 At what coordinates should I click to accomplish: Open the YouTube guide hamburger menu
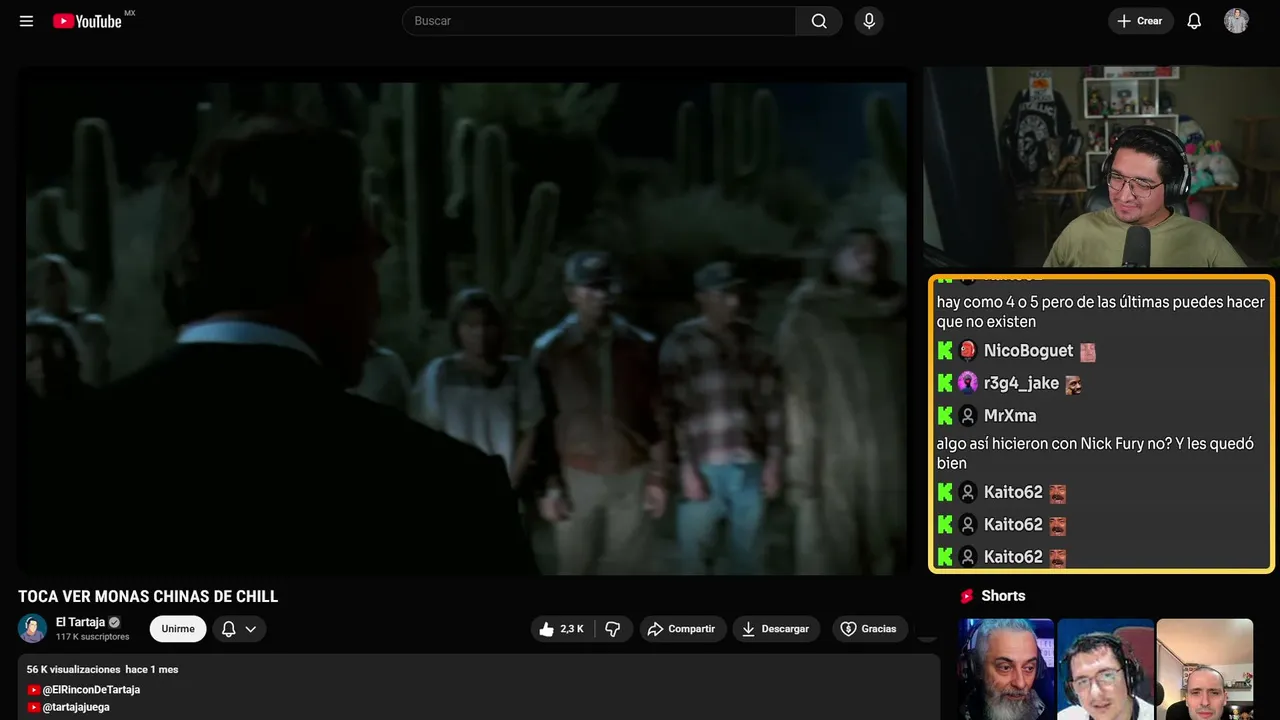click(27, 21)
